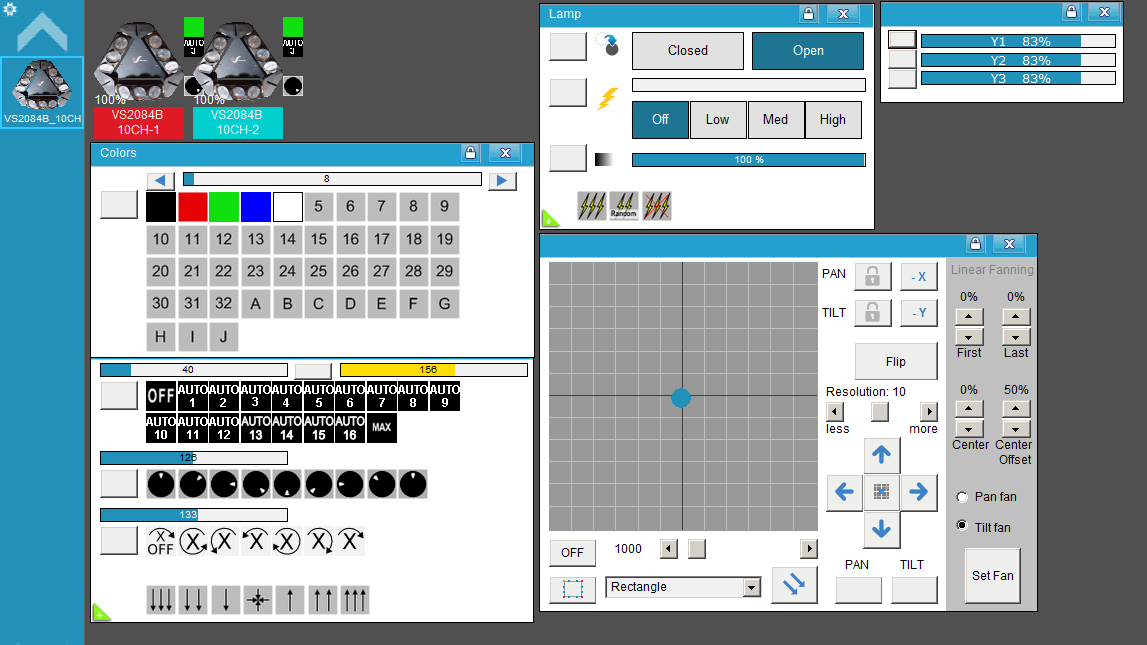Select color preset J
Image resolution: width=1147 pixels, height=645 pixels.
[224, 337]
